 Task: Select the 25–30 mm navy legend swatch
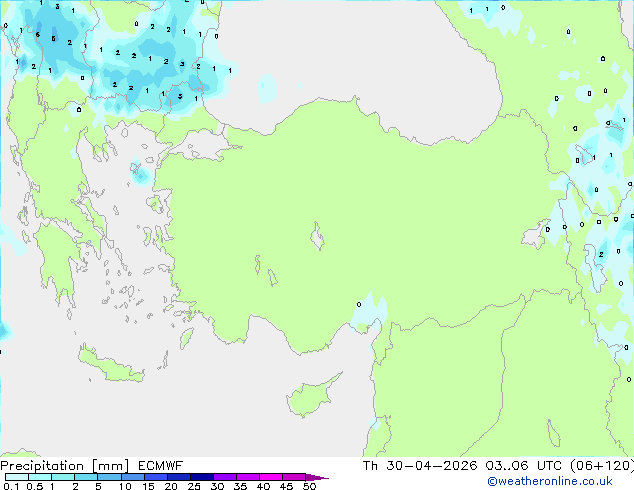point(202,477)
